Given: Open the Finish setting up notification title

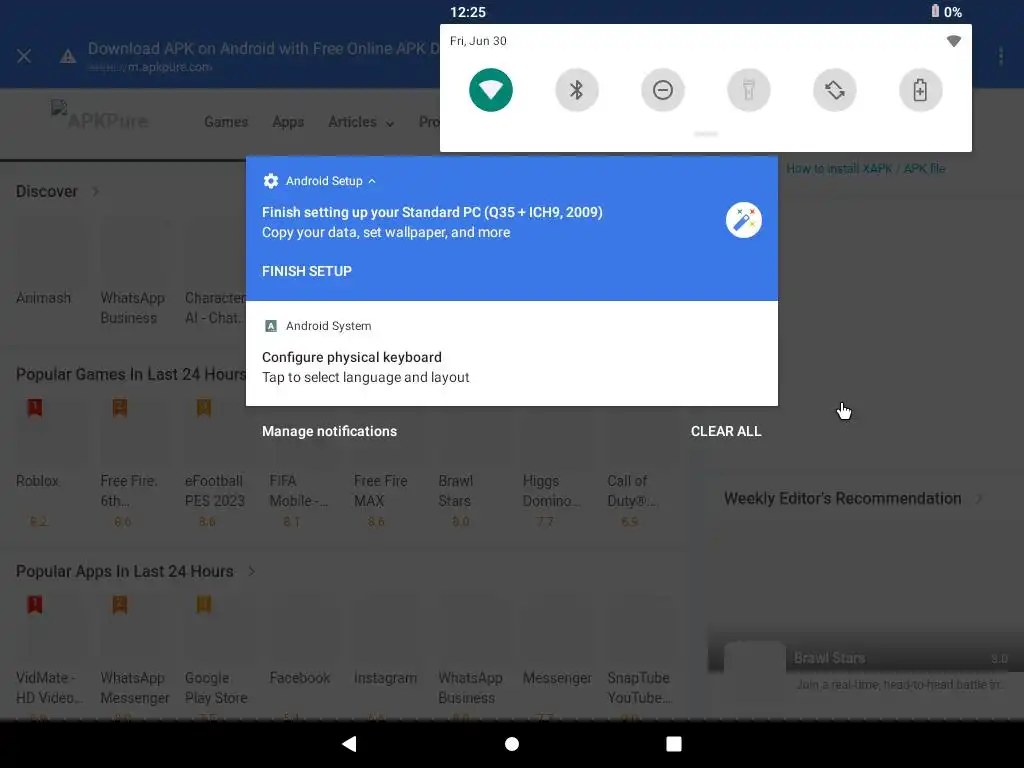Looking at the screenshot, I should (x=432, y=212).
